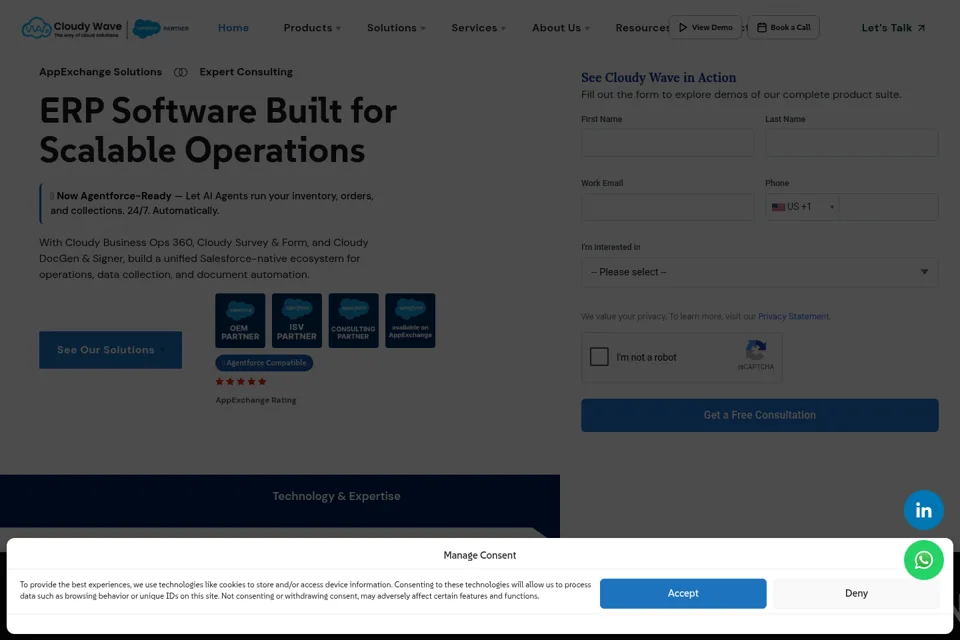Deny cookies in Manage Consent
The width and height of the screenshot is (960, 640).
[x=856, y=593]
